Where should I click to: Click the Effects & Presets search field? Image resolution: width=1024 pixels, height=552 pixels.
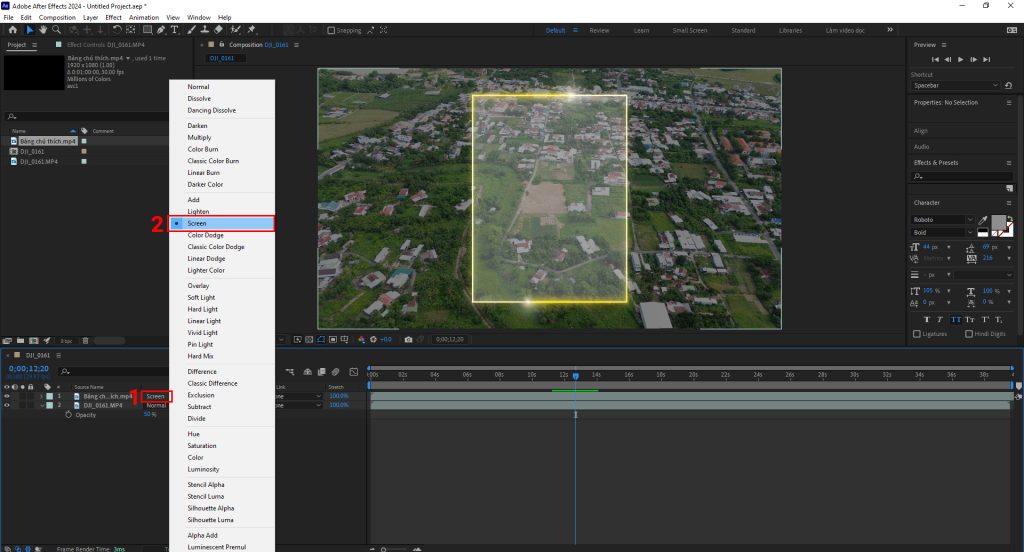[x=960, y=177]
